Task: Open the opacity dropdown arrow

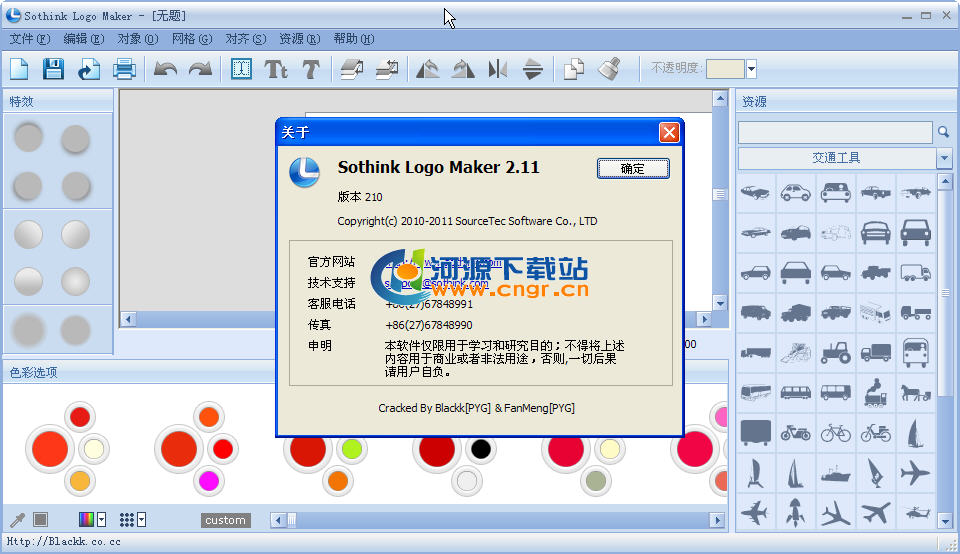Action: tap(751, 69)
